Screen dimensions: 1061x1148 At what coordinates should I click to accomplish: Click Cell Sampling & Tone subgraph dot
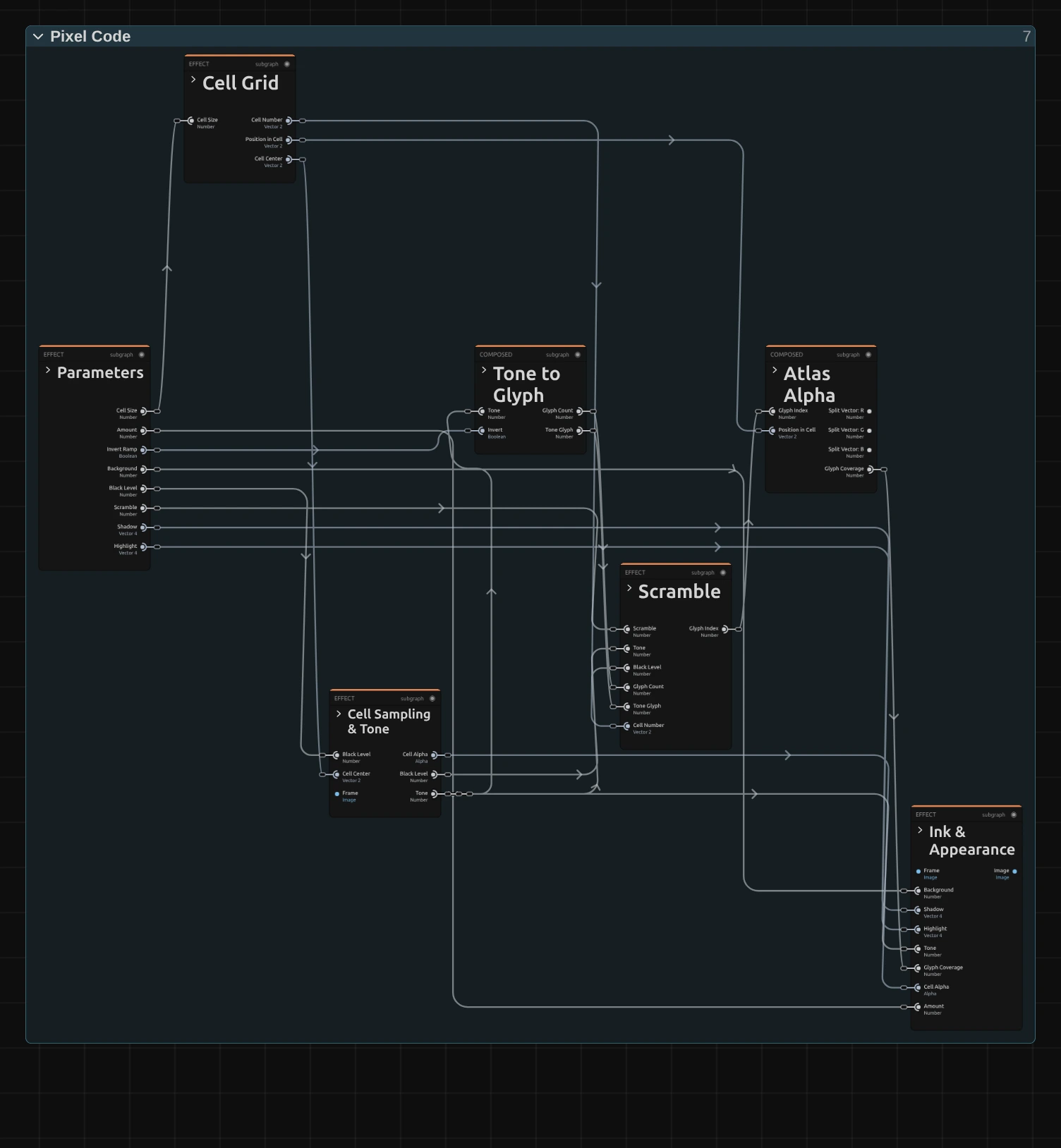pyautogui.click(x=432, y=699)
